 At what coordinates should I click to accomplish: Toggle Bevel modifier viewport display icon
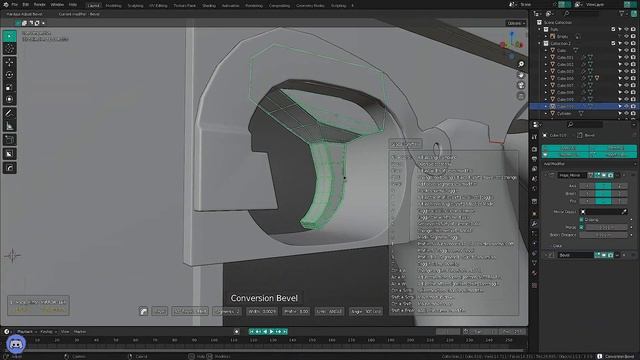[604, 255]
